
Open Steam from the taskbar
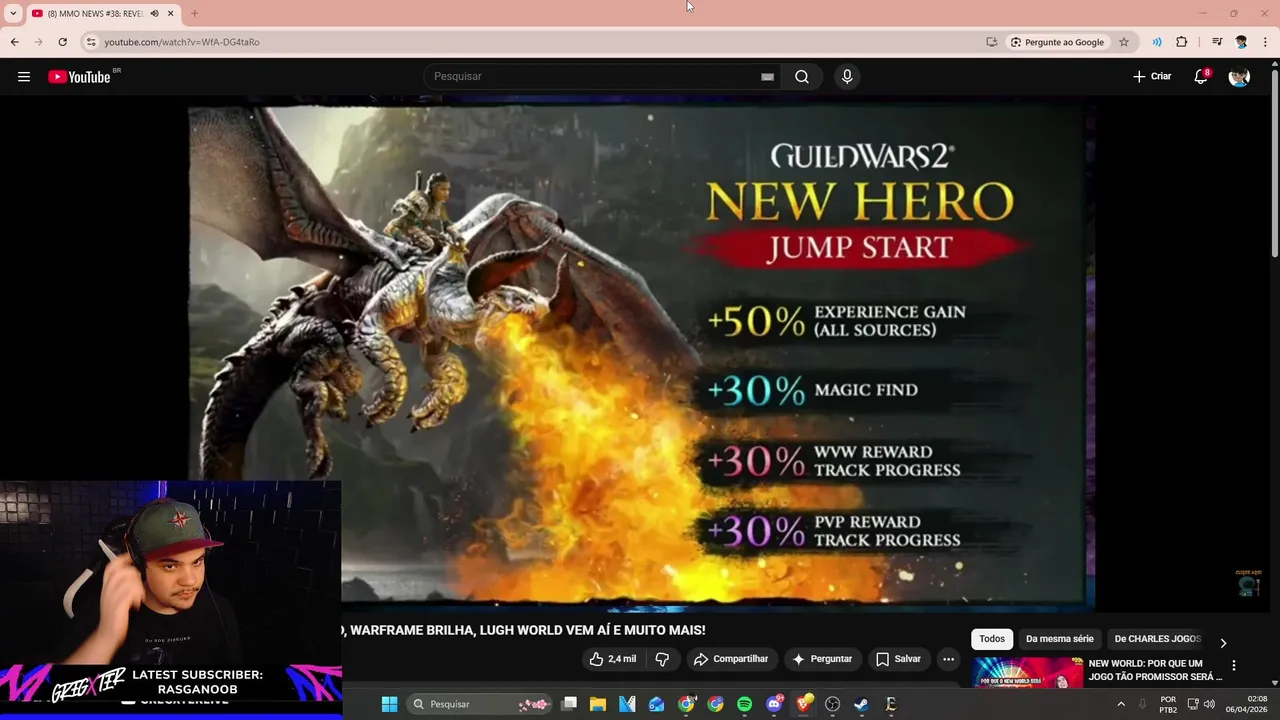[861, 704]
